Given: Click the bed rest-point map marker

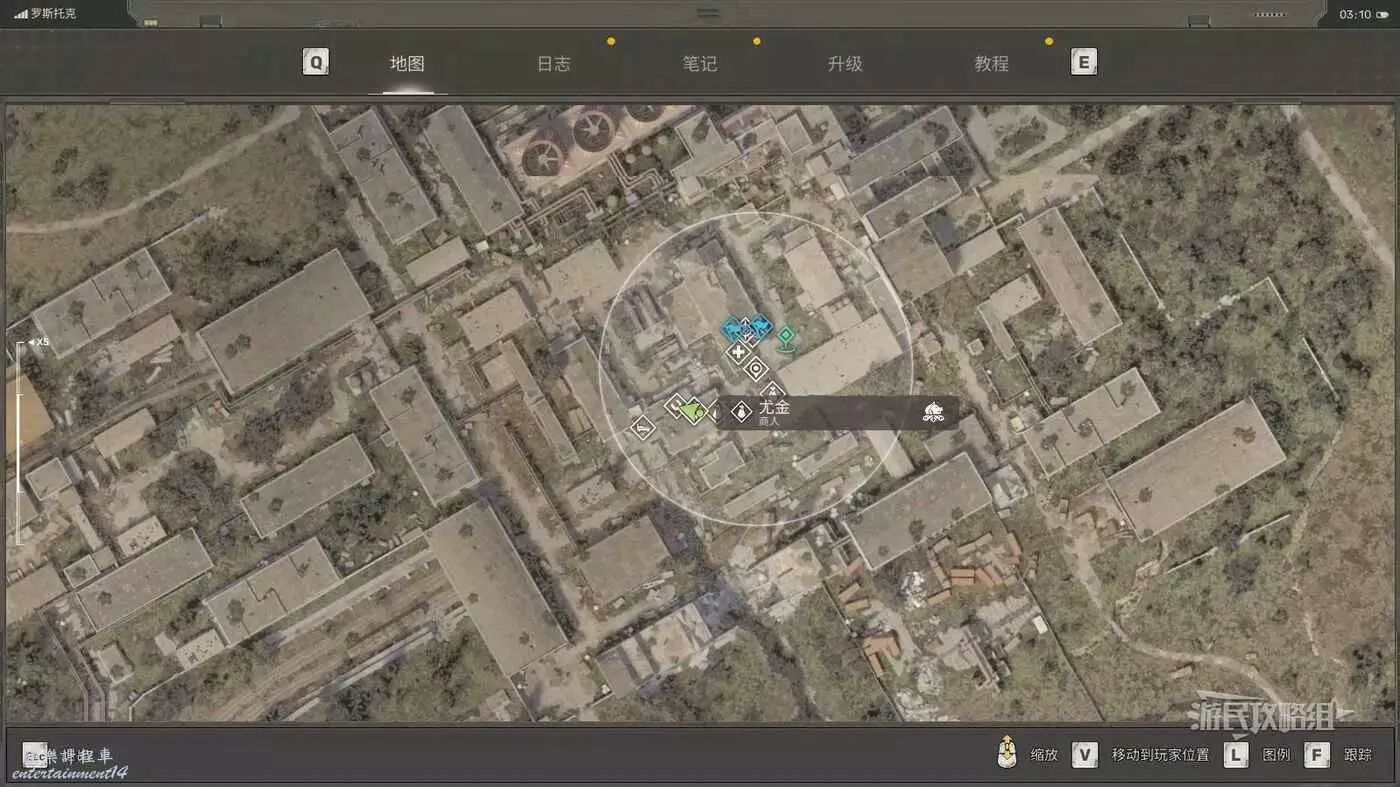Looking at the screenshot, I should (642, 429).
